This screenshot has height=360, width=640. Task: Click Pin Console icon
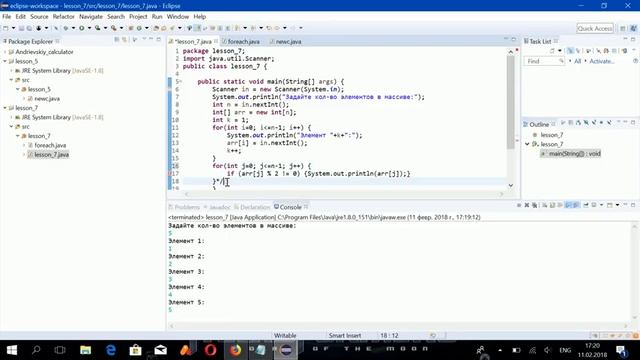point(585,205)
